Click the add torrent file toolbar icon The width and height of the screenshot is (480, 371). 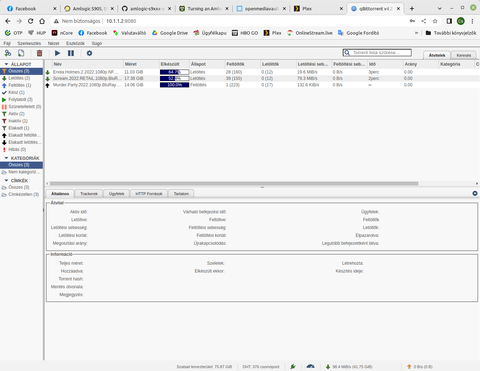point(21,53)
